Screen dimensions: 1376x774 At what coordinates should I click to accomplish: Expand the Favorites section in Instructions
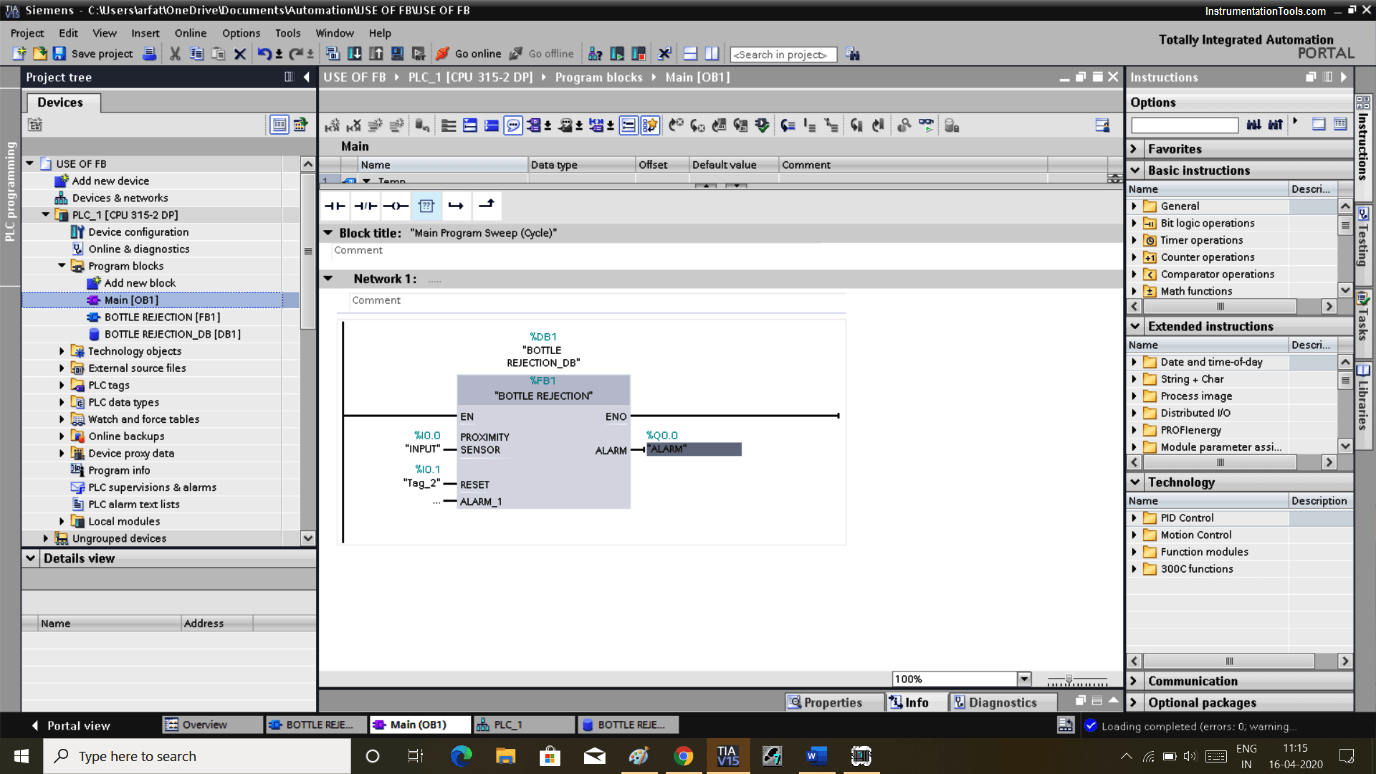(1135, 149)
